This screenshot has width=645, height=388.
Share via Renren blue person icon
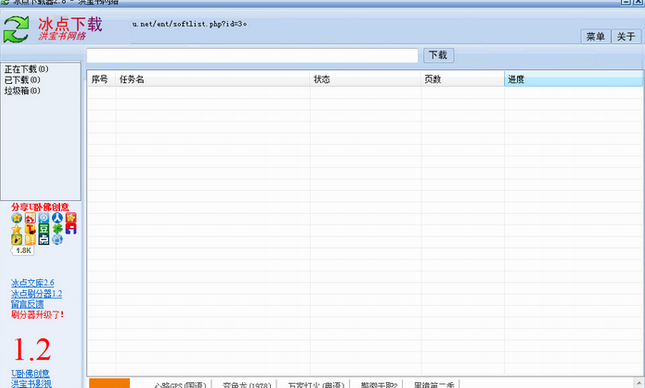(x=57, y=218)
